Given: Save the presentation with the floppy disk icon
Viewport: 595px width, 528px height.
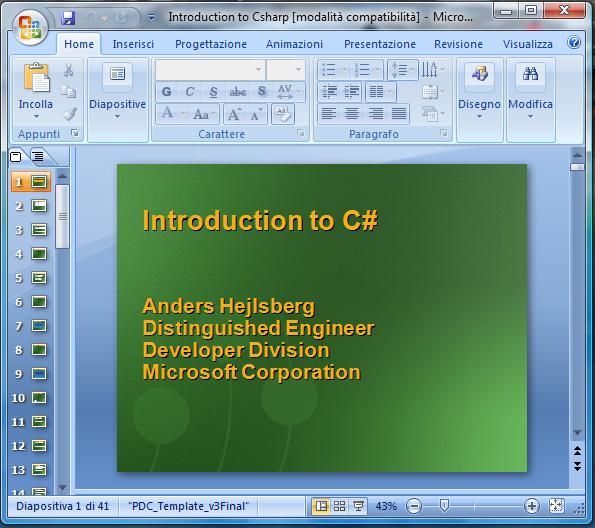Looking at the screenshot, I should [x=68, y=18].
